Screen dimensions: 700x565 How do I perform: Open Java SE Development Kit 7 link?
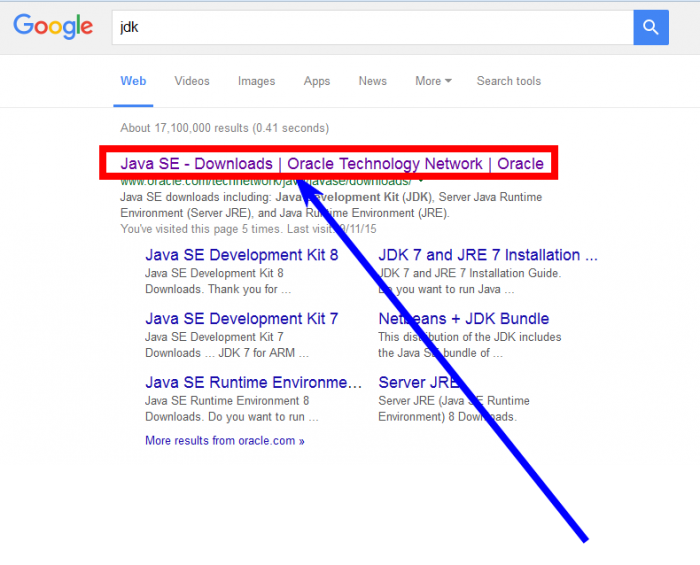pyautogui.click(x=242, y=319)
